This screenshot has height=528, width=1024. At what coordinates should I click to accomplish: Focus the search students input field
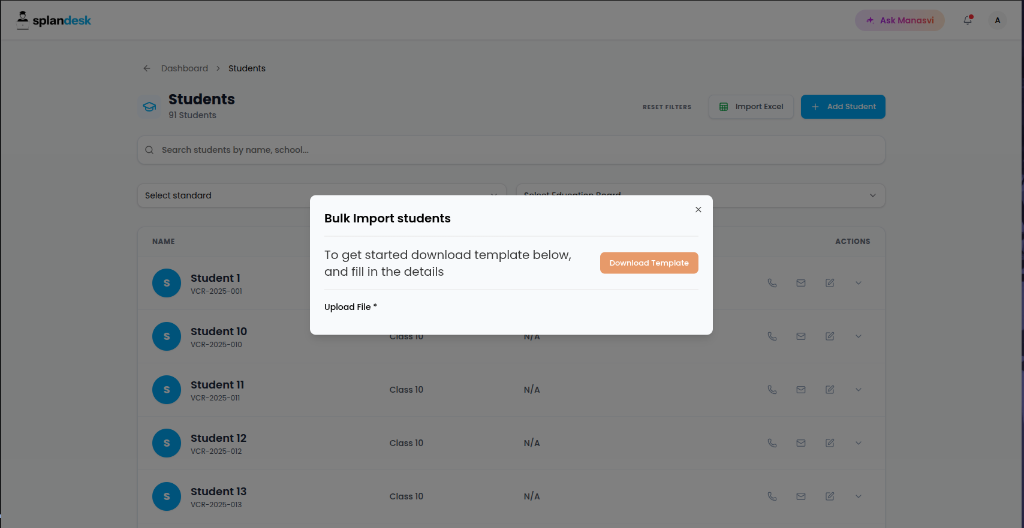(x=511, y=150)
